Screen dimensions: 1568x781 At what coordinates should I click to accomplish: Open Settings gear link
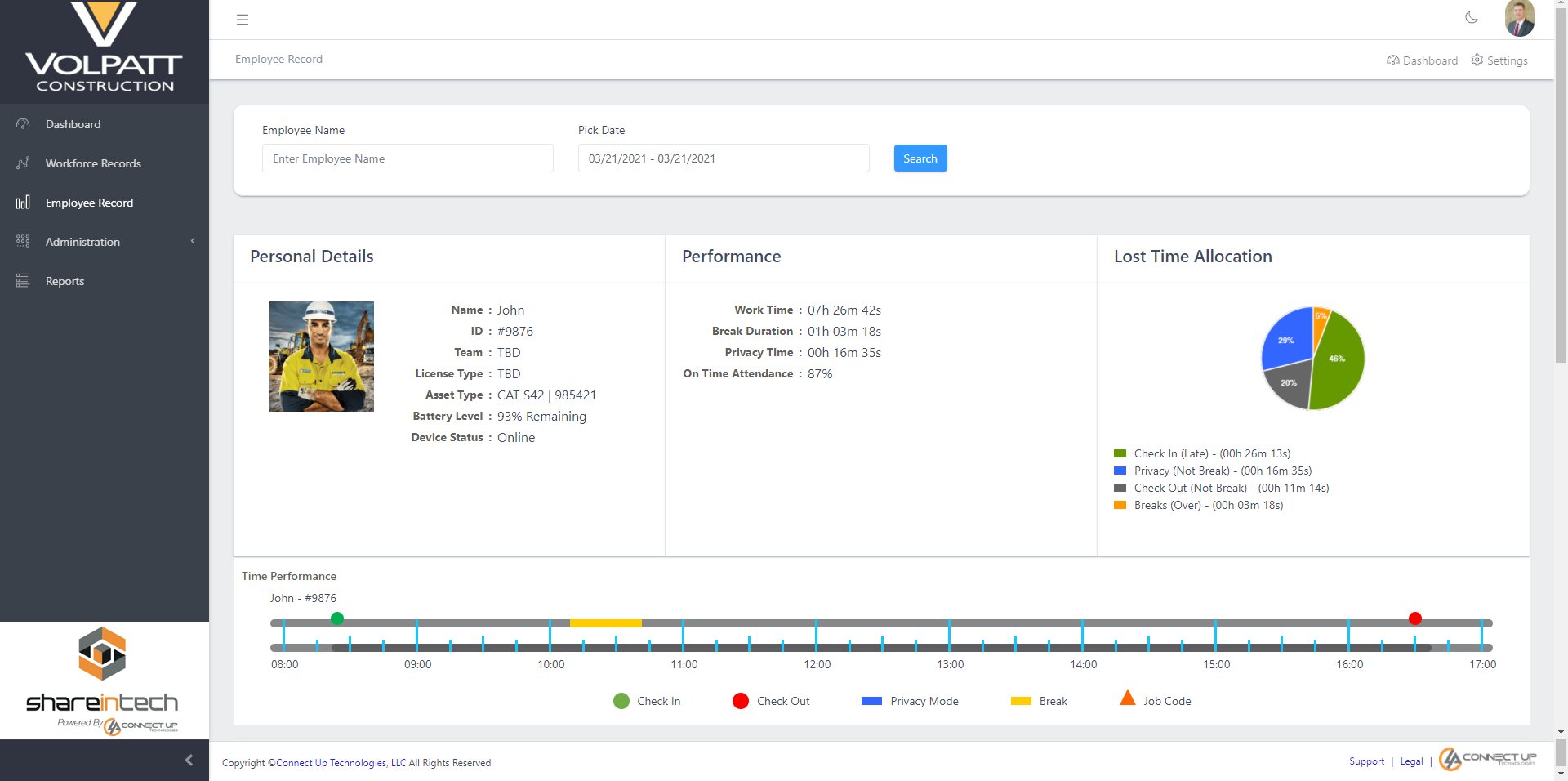pyautogui.click(x=1499, y=60)
